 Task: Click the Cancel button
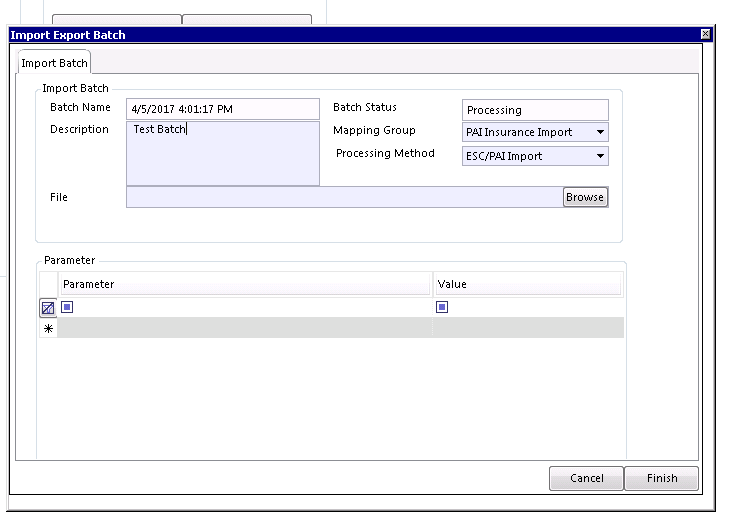click(x=586, y=478)
